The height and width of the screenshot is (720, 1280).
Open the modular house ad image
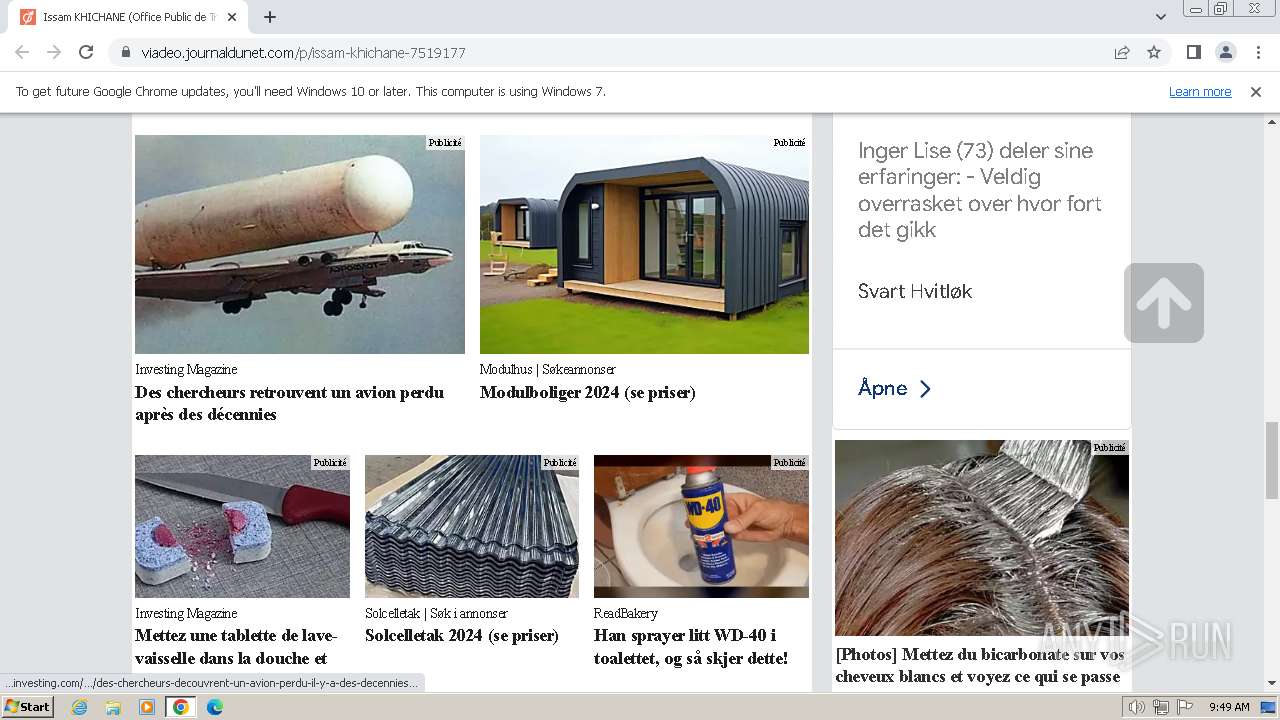tap(644, 244)
